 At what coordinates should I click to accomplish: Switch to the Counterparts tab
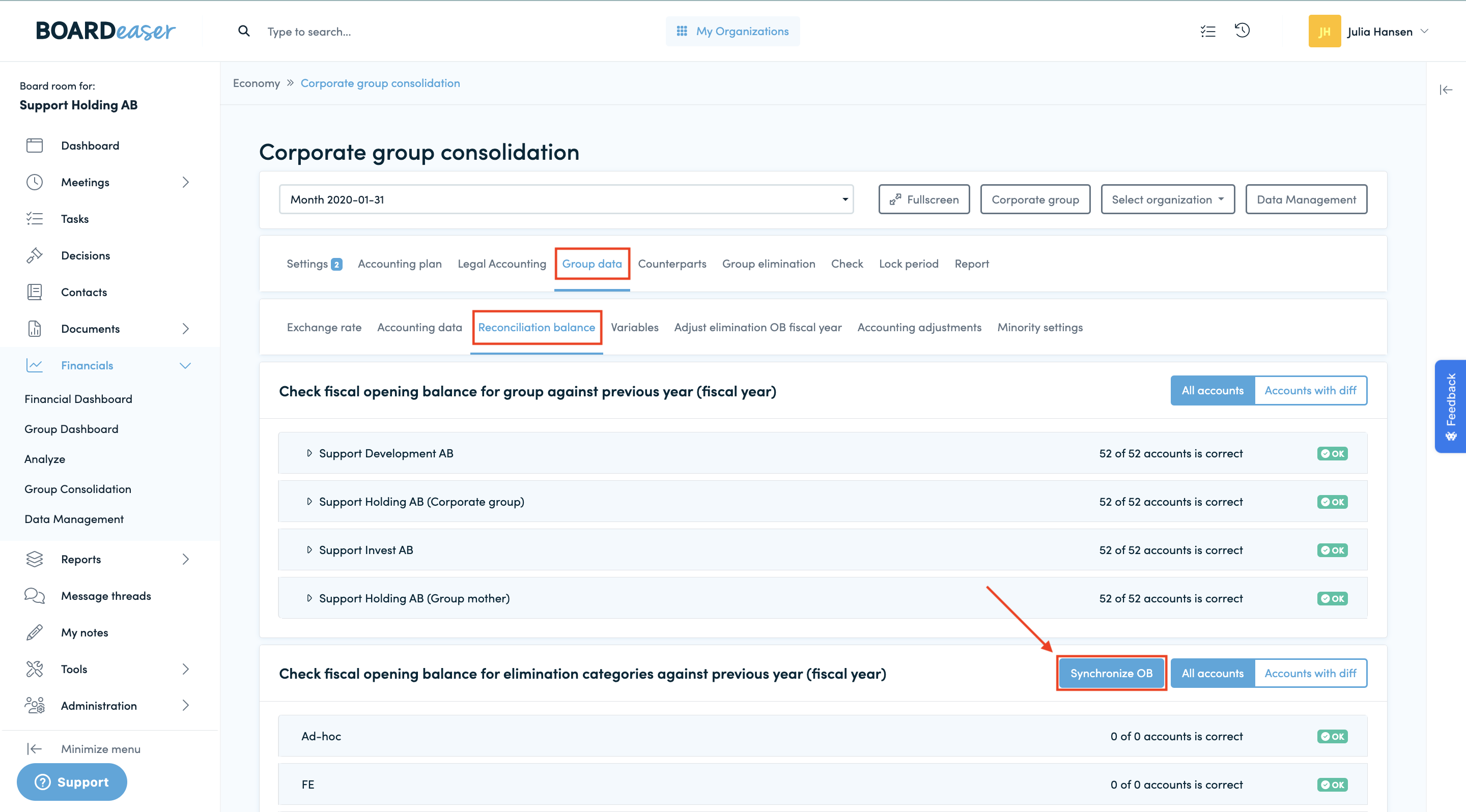pyautogui.click(x=671, y=264)
